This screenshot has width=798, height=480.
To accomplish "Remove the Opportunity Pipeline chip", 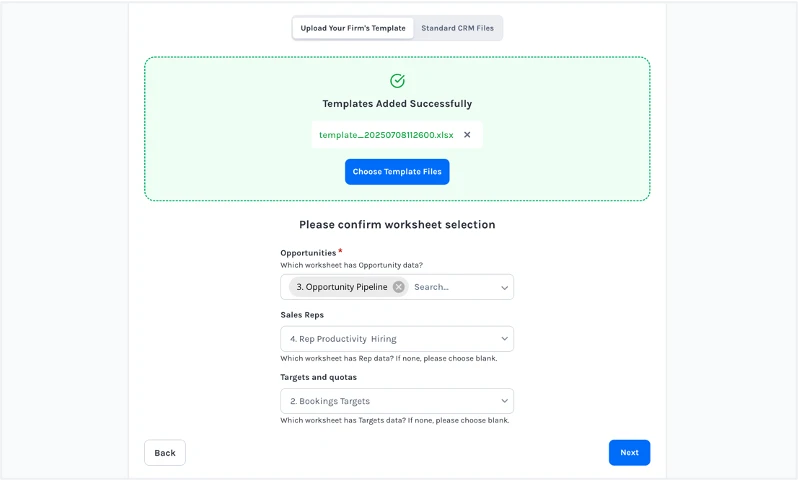I will (x=398, y=287).
